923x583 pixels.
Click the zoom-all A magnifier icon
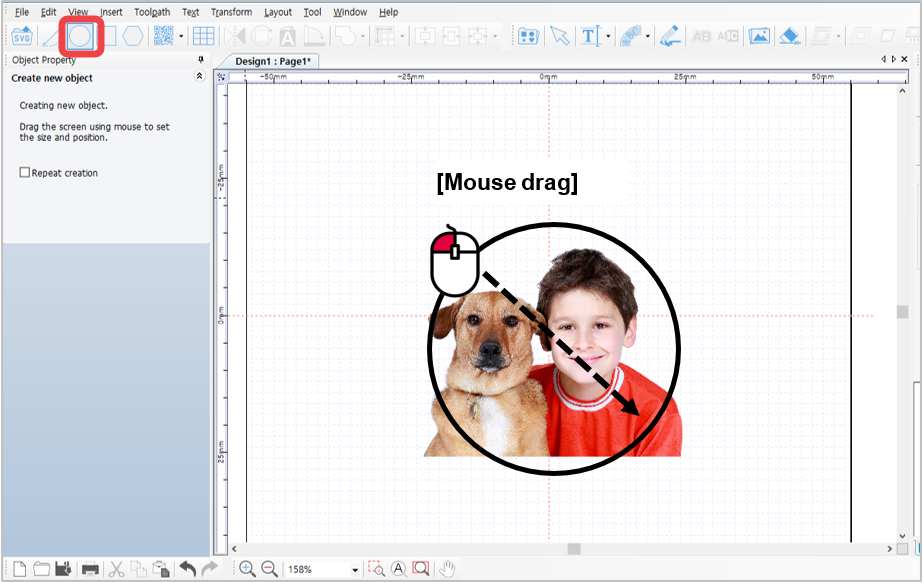399,569
